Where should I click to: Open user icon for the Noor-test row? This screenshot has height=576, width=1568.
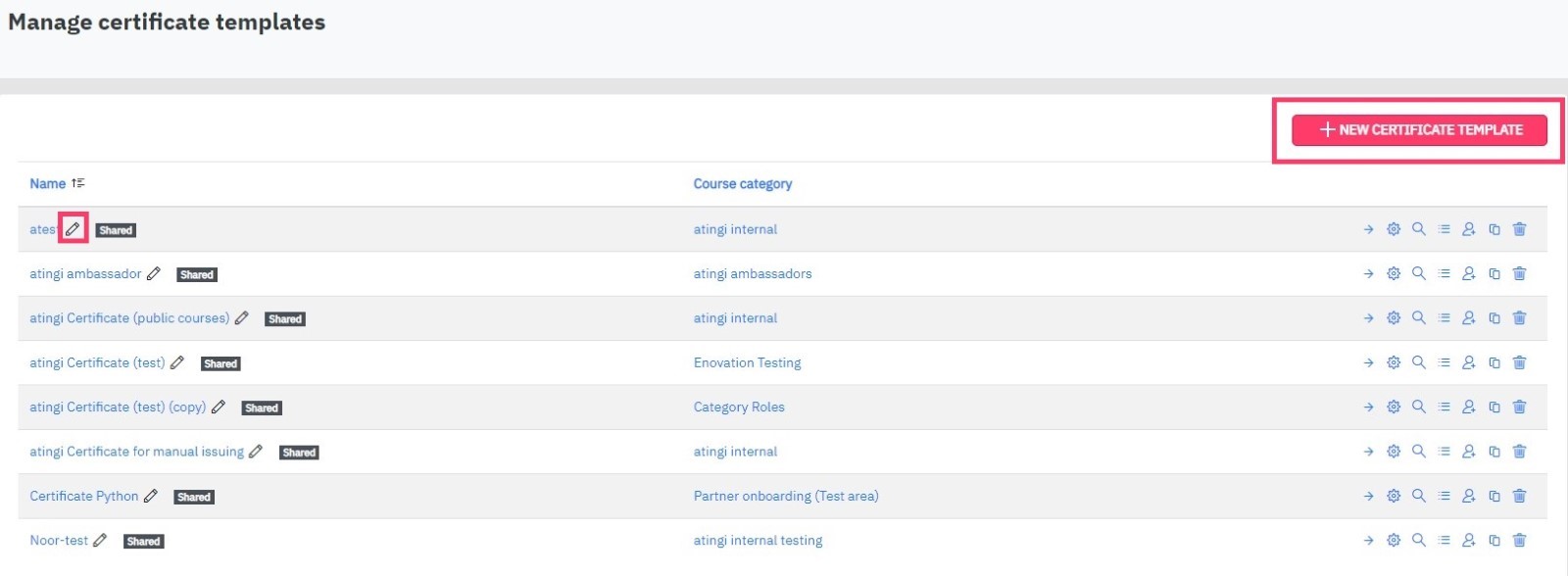[x=1469, y=540]
